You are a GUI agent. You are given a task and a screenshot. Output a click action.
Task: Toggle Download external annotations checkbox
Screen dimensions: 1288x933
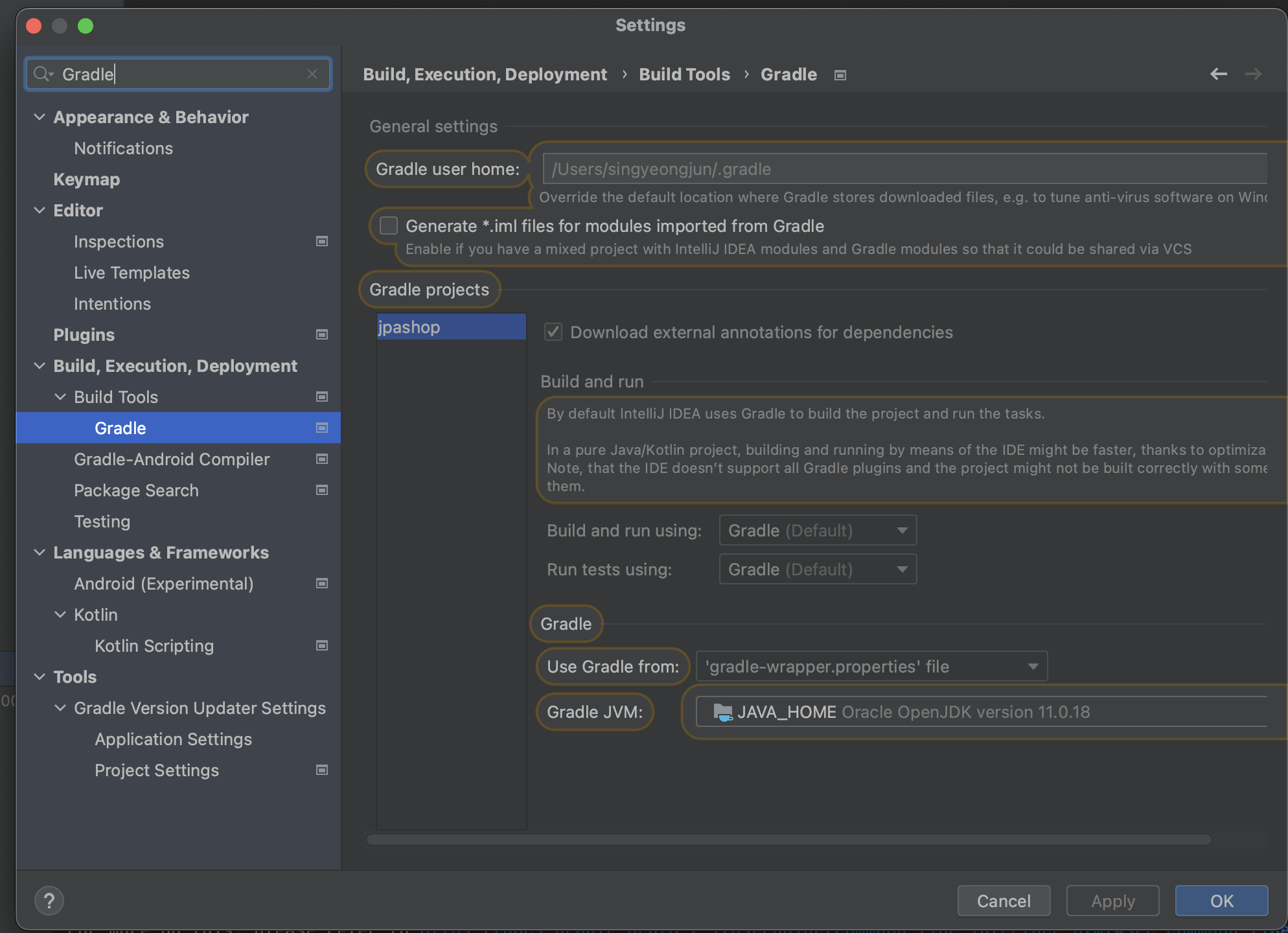[x=553, y=332]
